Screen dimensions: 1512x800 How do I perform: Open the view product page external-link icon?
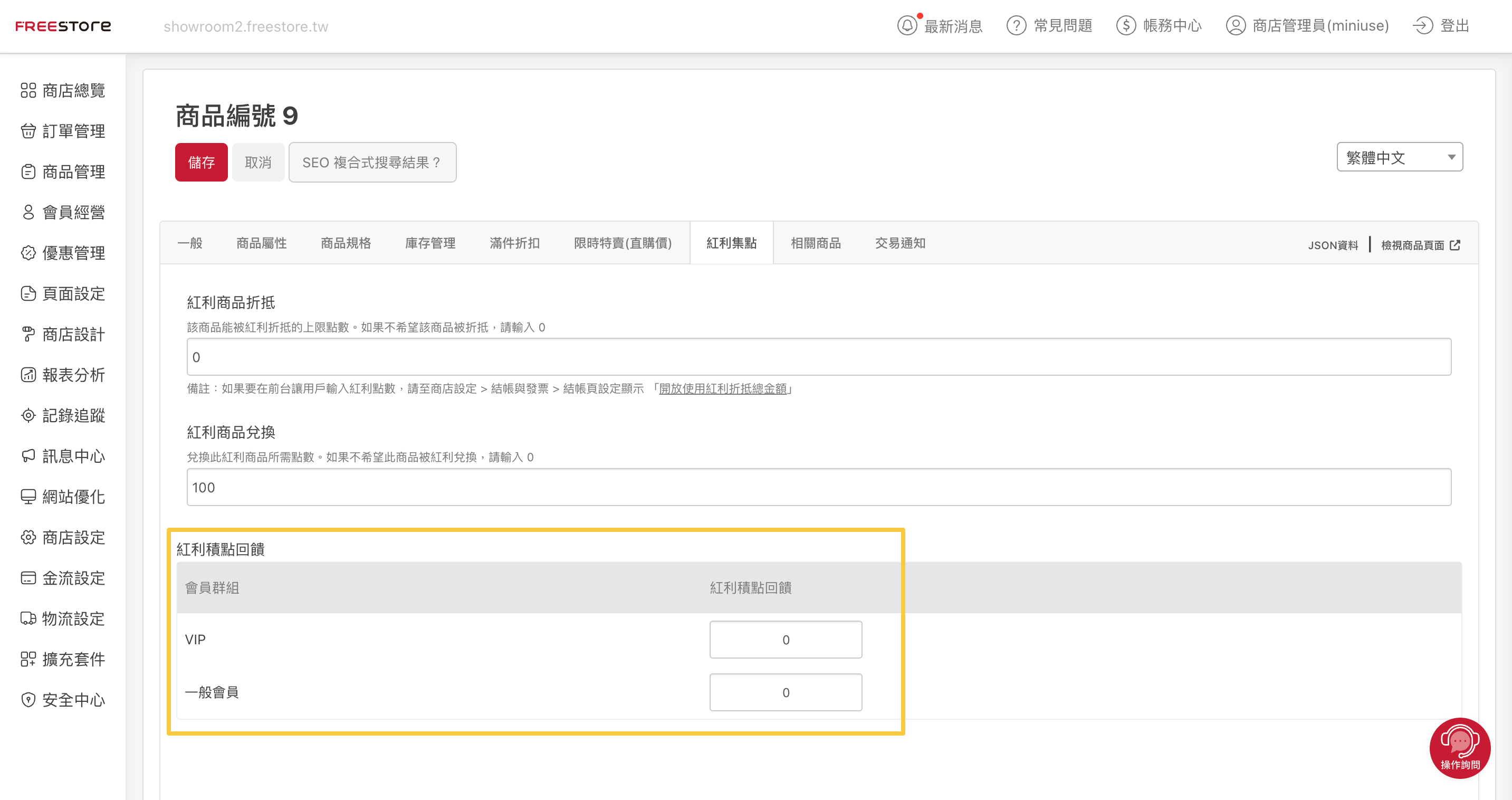(1455, 245)
